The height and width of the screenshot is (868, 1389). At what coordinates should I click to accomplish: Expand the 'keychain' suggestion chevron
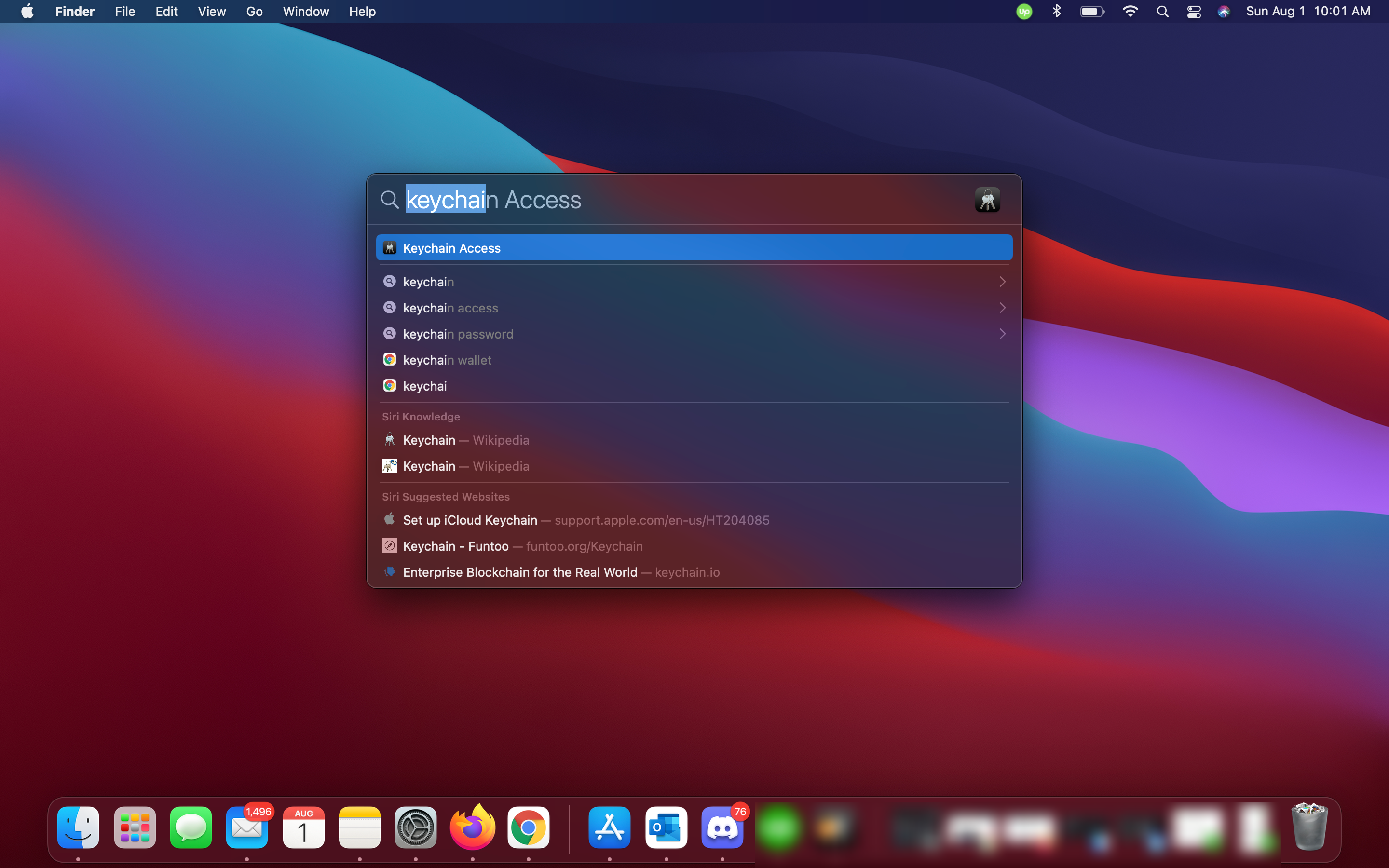[x=1002, y=282]
